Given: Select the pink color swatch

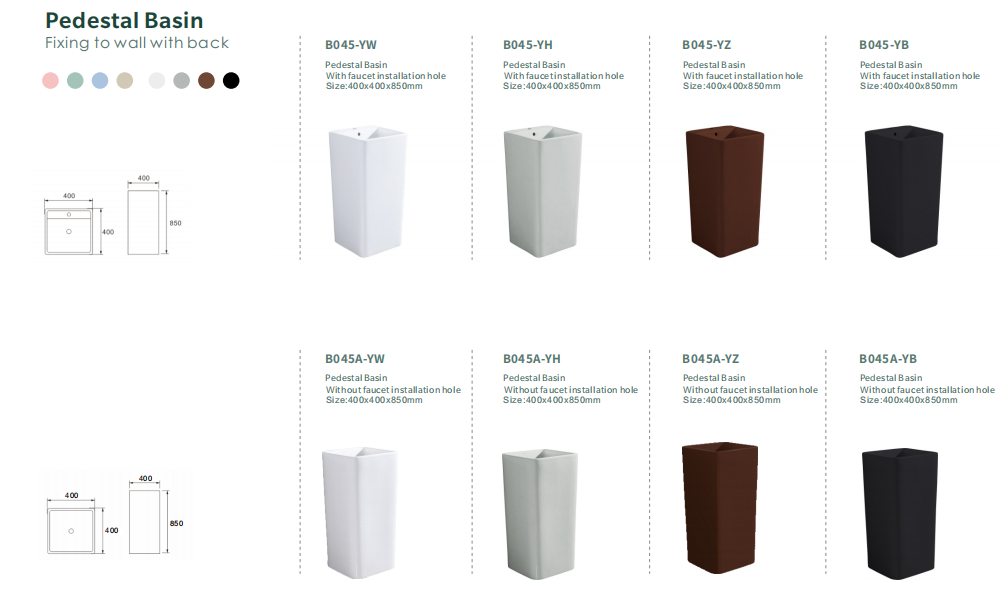Looking at the screenshot, I should click(x=51, y=81).
